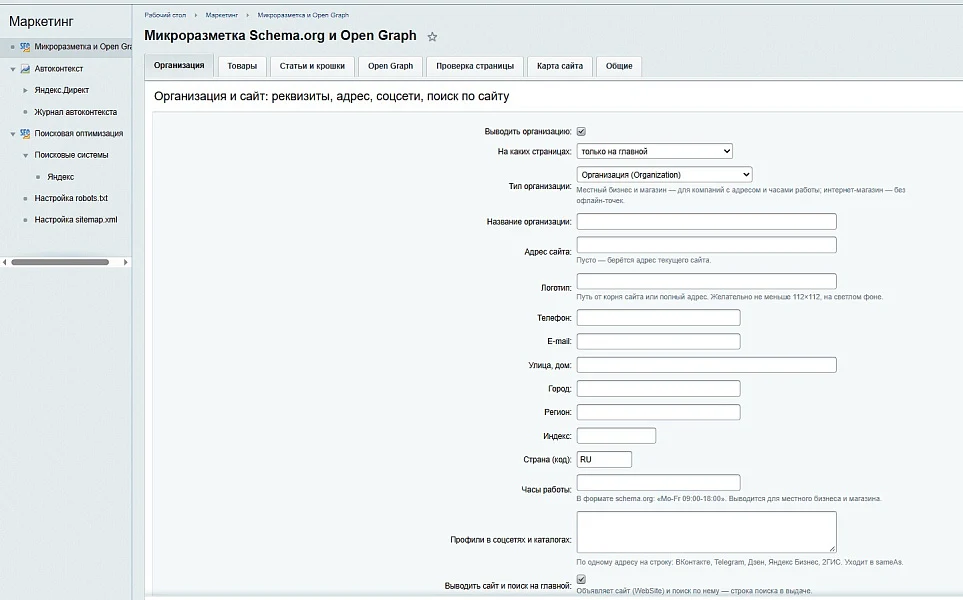Click SEO icon beside Поисковая оптимизация
963x600 pixels.
[25, 133]
